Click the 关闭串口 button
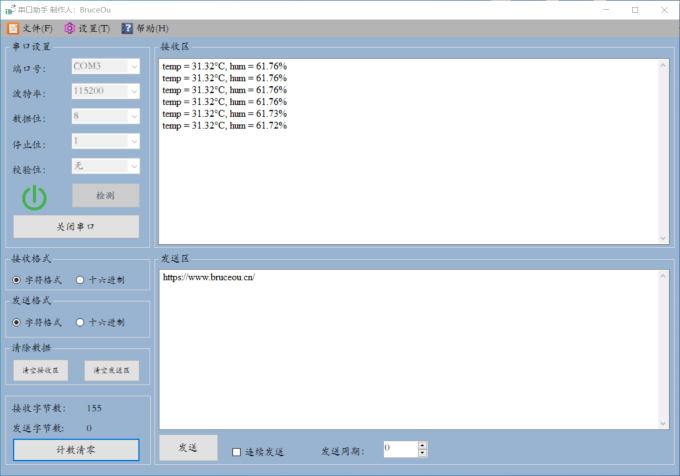 pyautogui.click(x=76, y=227)
